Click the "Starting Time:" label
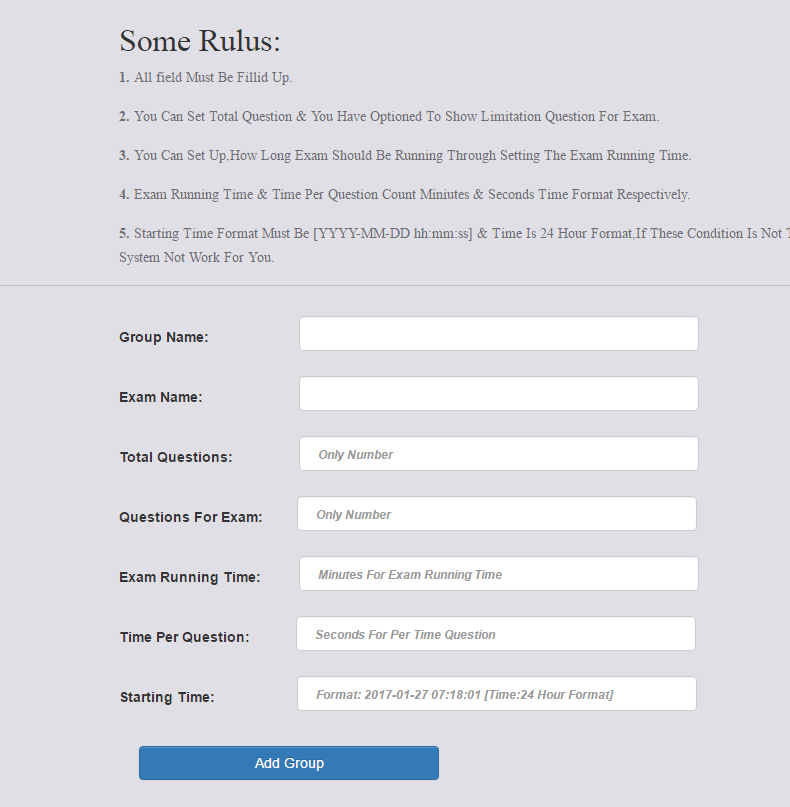The width and height of the screenshot is (790, 807). coord(167,697)
